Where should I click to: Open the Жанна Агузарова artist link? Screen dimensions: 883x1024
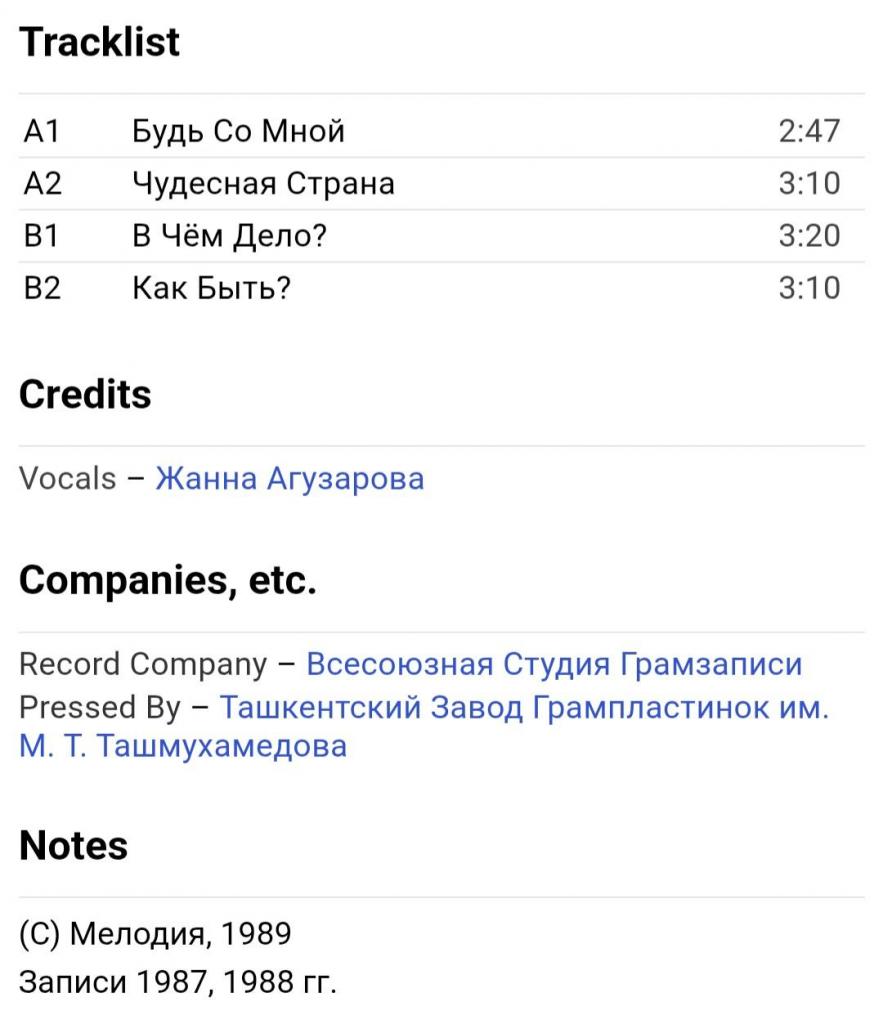coord(289,478)
